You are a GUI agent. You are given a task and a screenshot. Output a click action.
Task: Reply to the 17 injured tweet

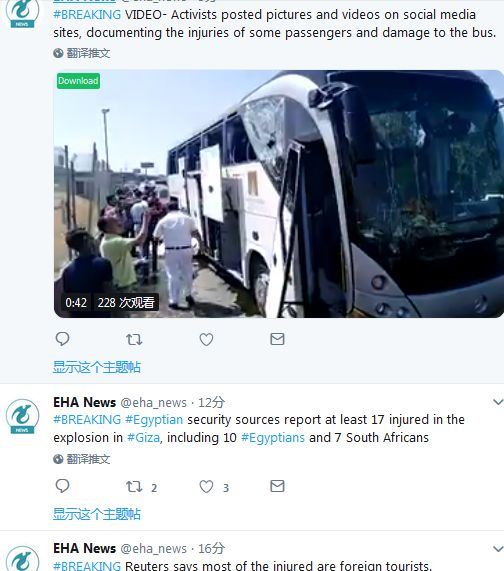coord(62,486)
